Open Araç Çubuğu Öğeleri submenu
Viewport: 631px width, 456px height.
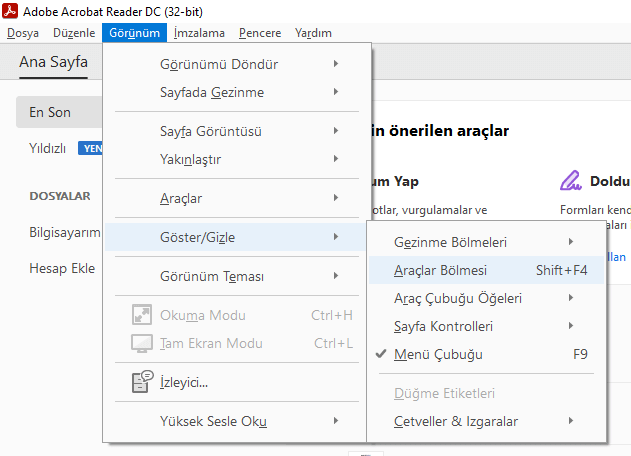tap(486, 298)
